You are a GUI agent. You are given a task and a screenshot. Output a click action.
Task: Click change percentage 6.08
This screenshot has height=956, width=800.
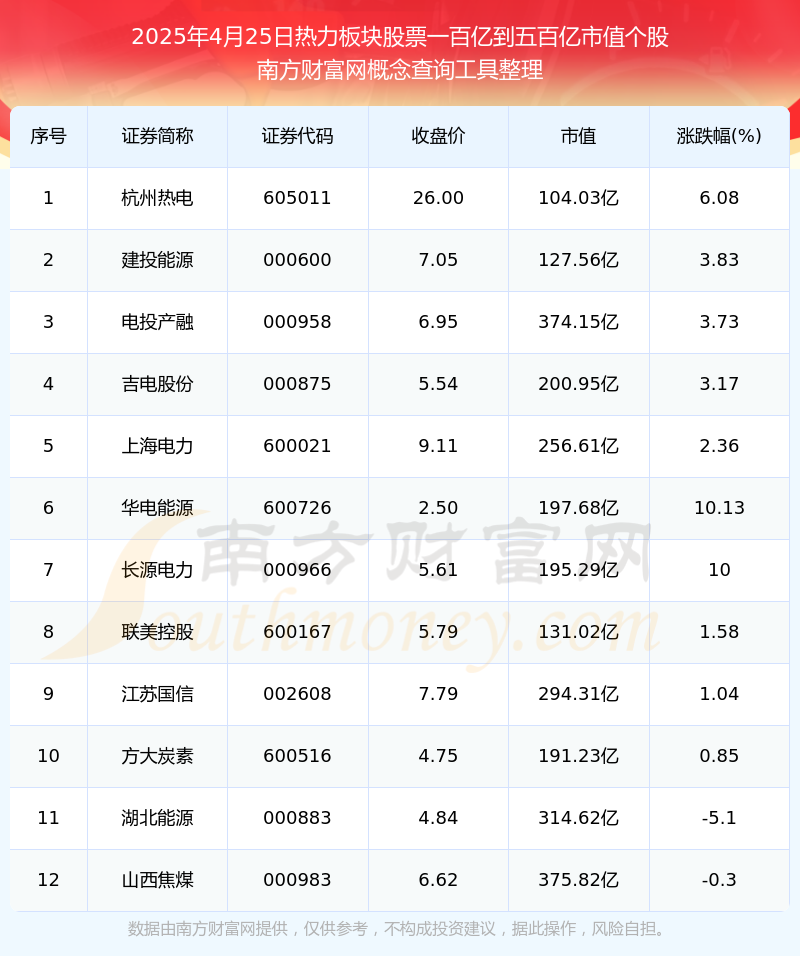pos(719,198)
